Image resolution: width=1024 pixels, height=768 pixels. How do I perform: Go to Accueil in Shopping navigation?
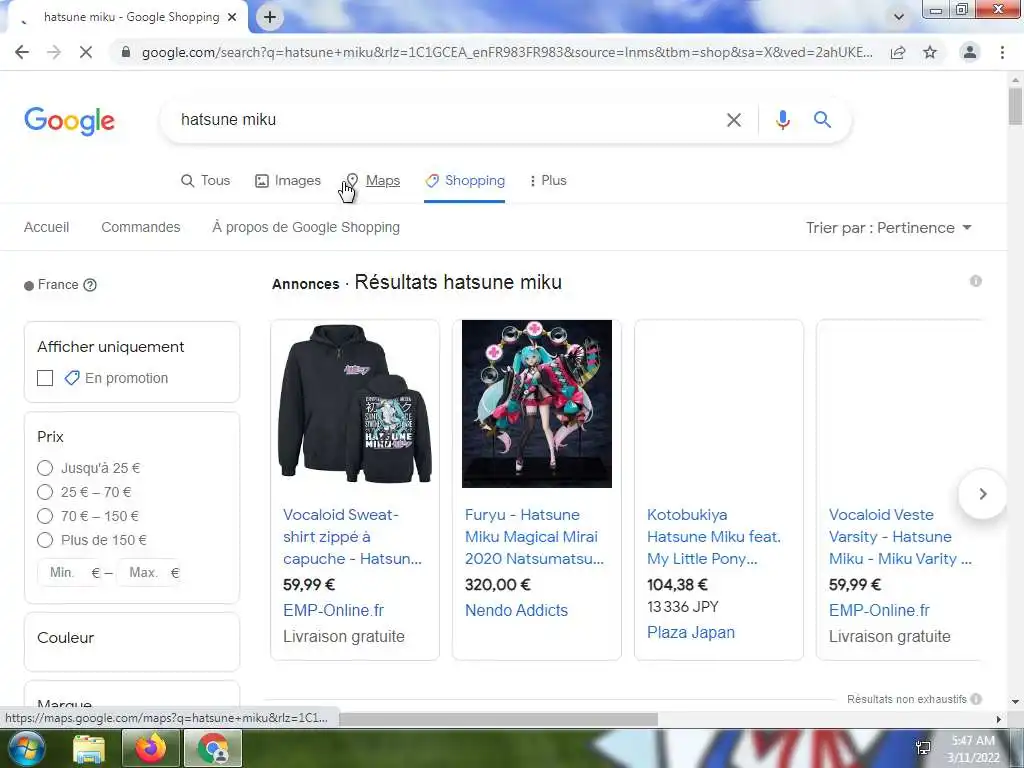pyautogui.click(x=46, y=227)
